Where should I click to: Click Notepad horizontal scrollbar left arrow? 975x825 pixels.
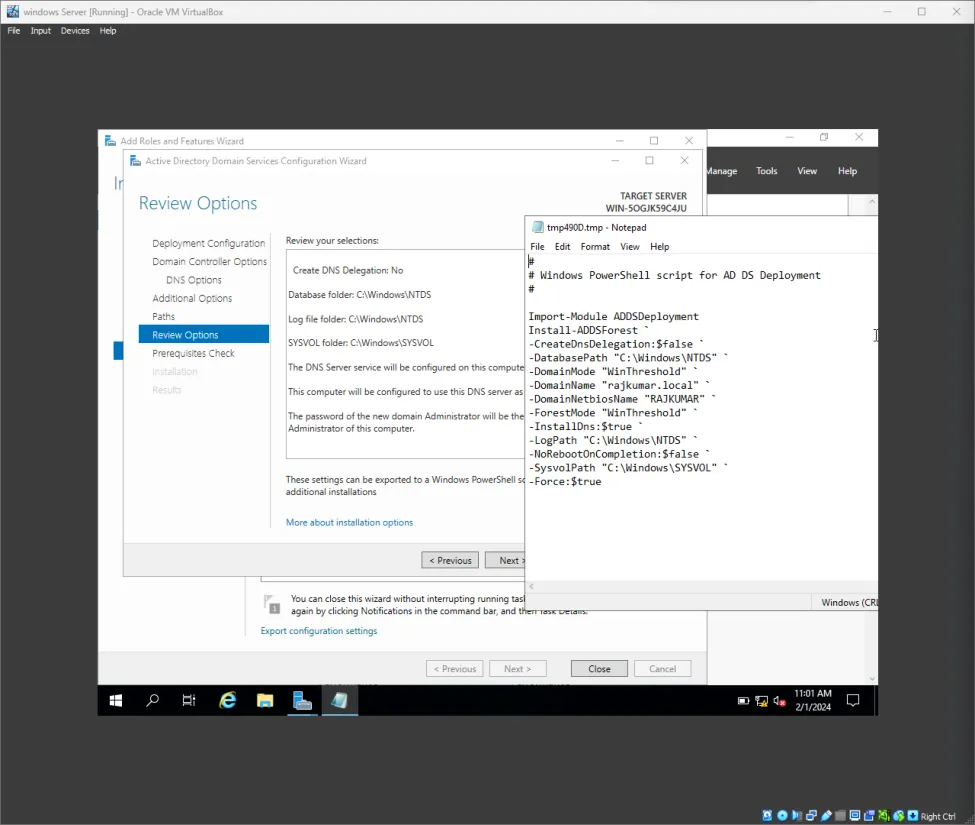[532, 586]
